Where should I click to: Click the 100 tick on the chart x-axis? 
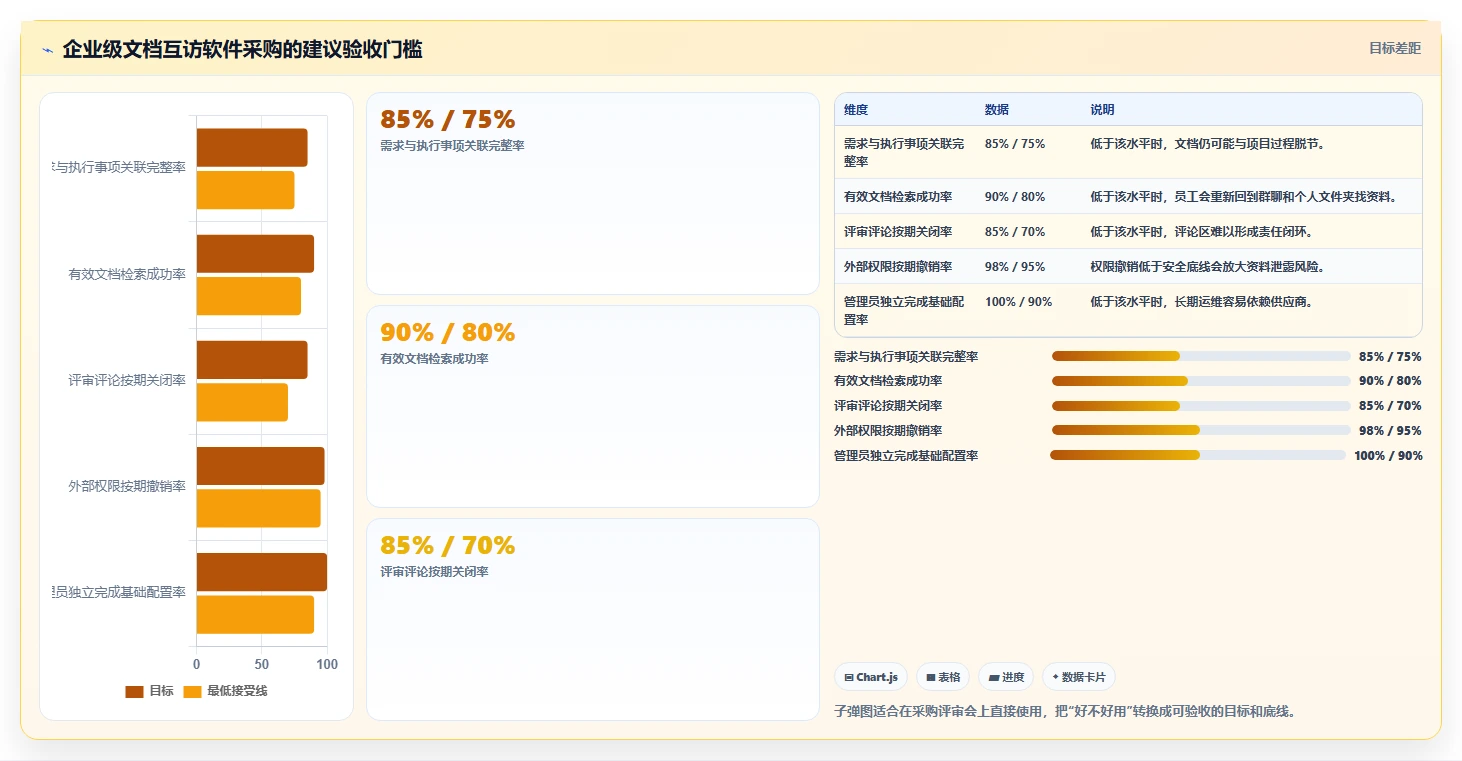(327, 664)
